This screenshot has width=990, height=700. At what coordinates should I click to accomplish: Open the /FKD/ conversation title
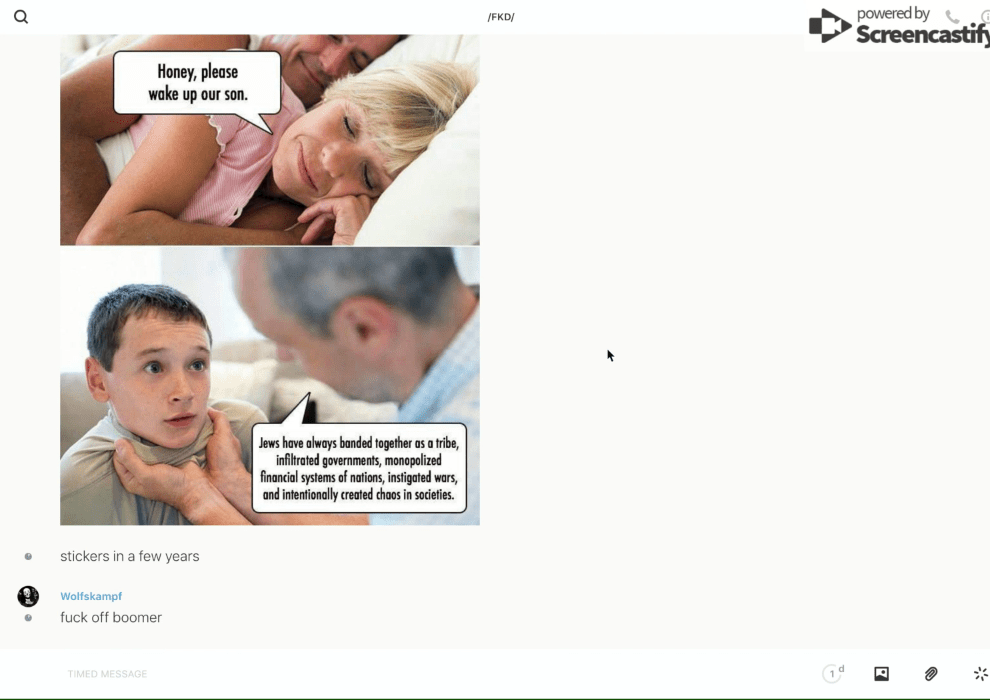click(x=501, y=17)
